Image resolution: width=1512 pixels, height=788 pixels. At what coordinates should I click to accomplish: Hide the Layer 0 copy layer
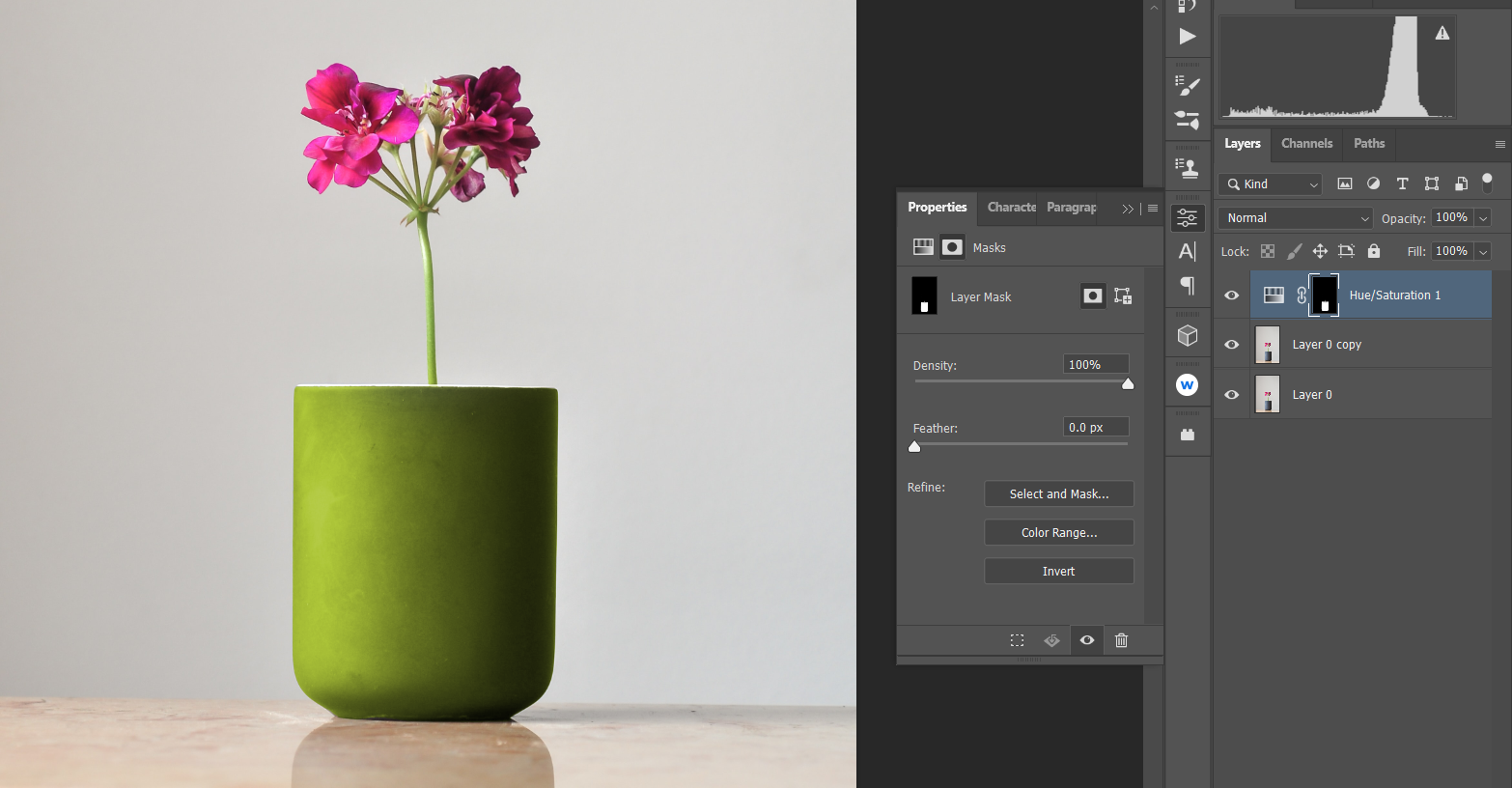click(1232, 345)
